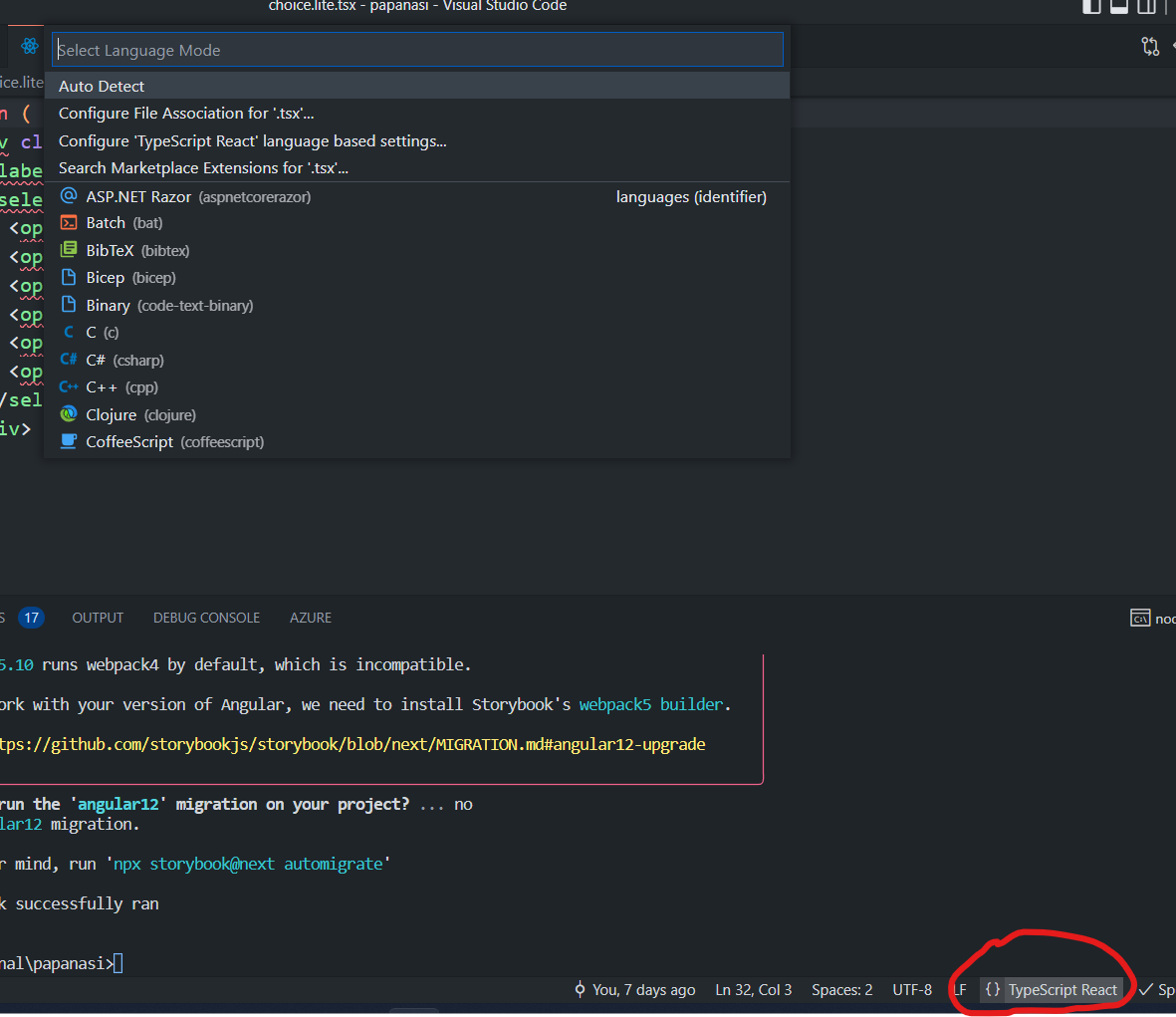Click the React file icon on editor tab

pos(29,47)
